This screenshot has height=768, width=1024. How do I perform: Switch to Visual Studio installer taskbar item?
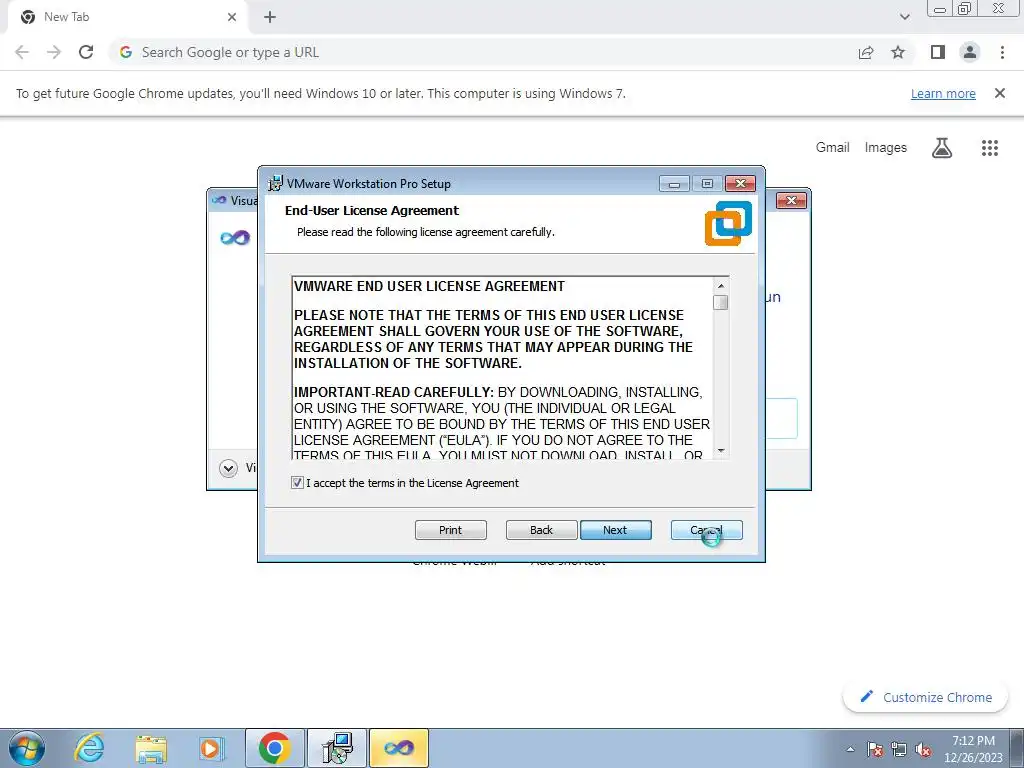point(399,748)
